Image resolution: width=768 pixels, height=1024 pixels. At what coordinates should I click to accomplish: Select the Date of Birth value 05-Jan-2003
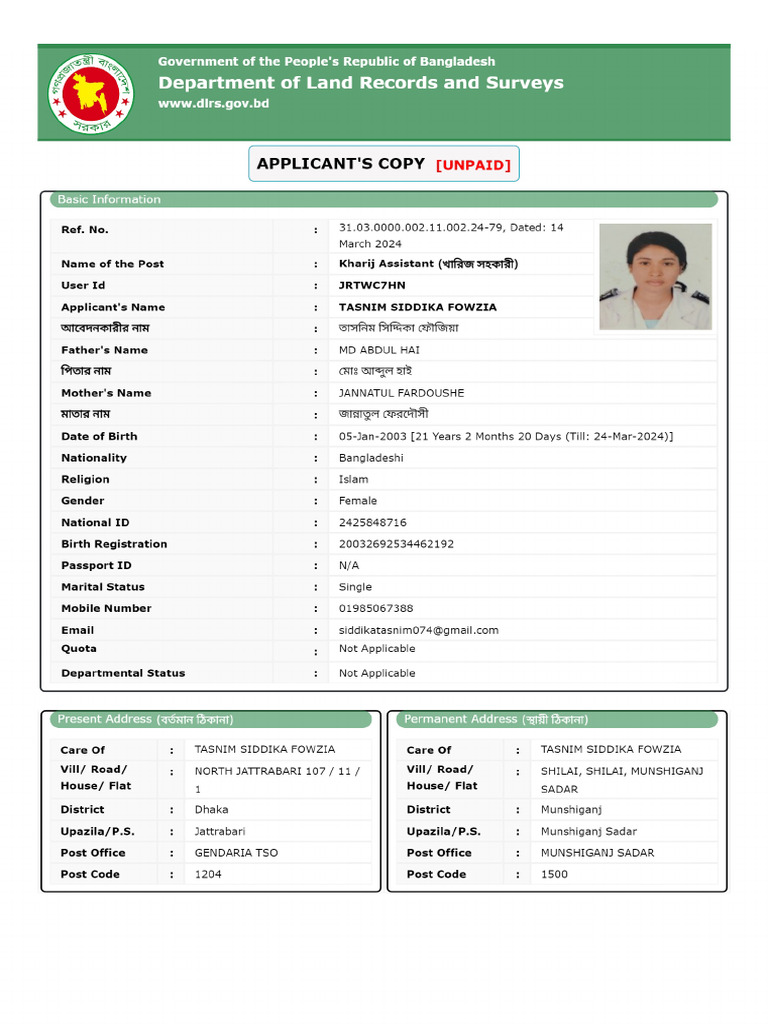pos(372,436)
